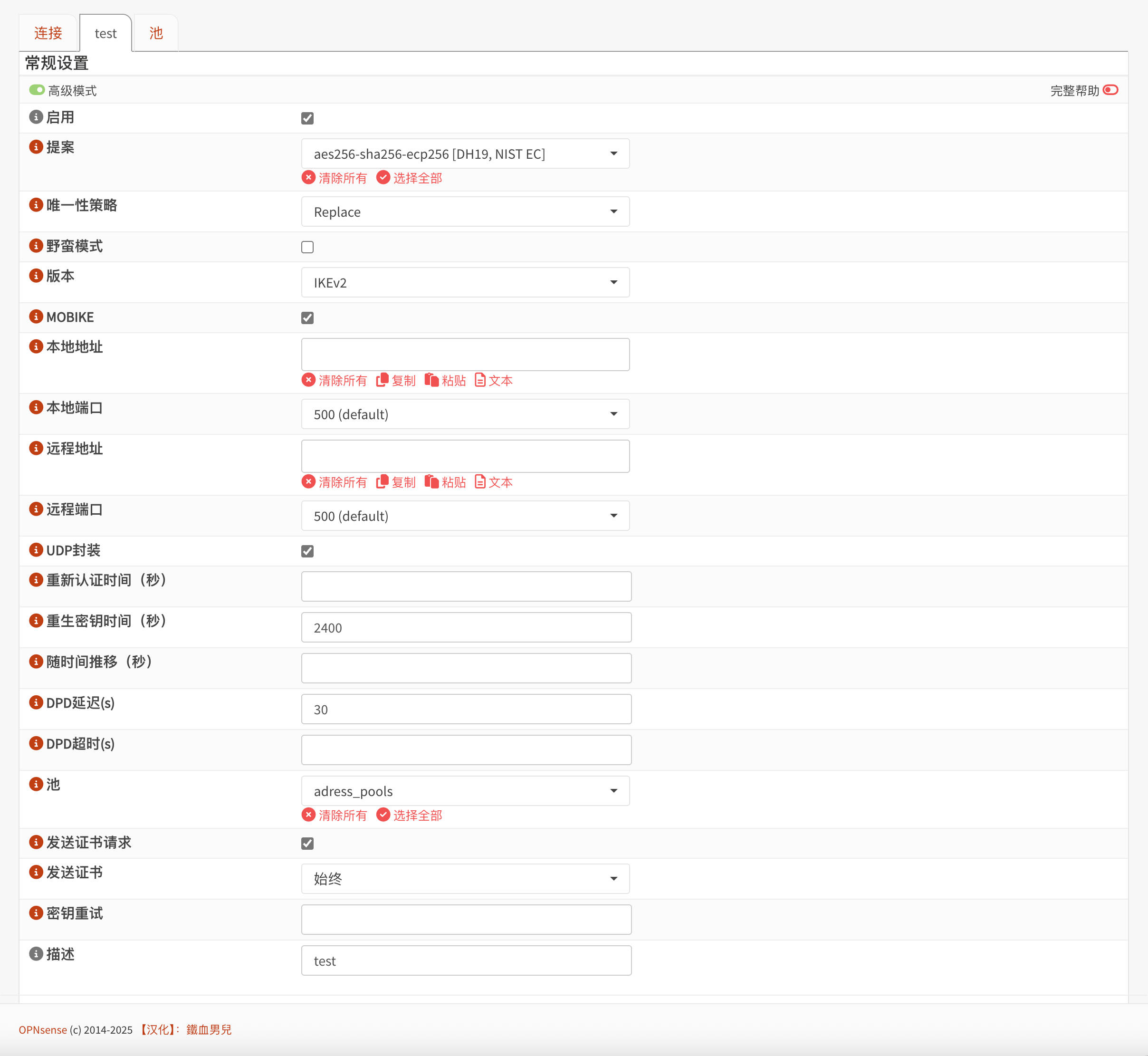This screenshot has width=1148, height=1056.
Task: Toggle the 完整帮助 switch
Action: tap(1110, 90)
